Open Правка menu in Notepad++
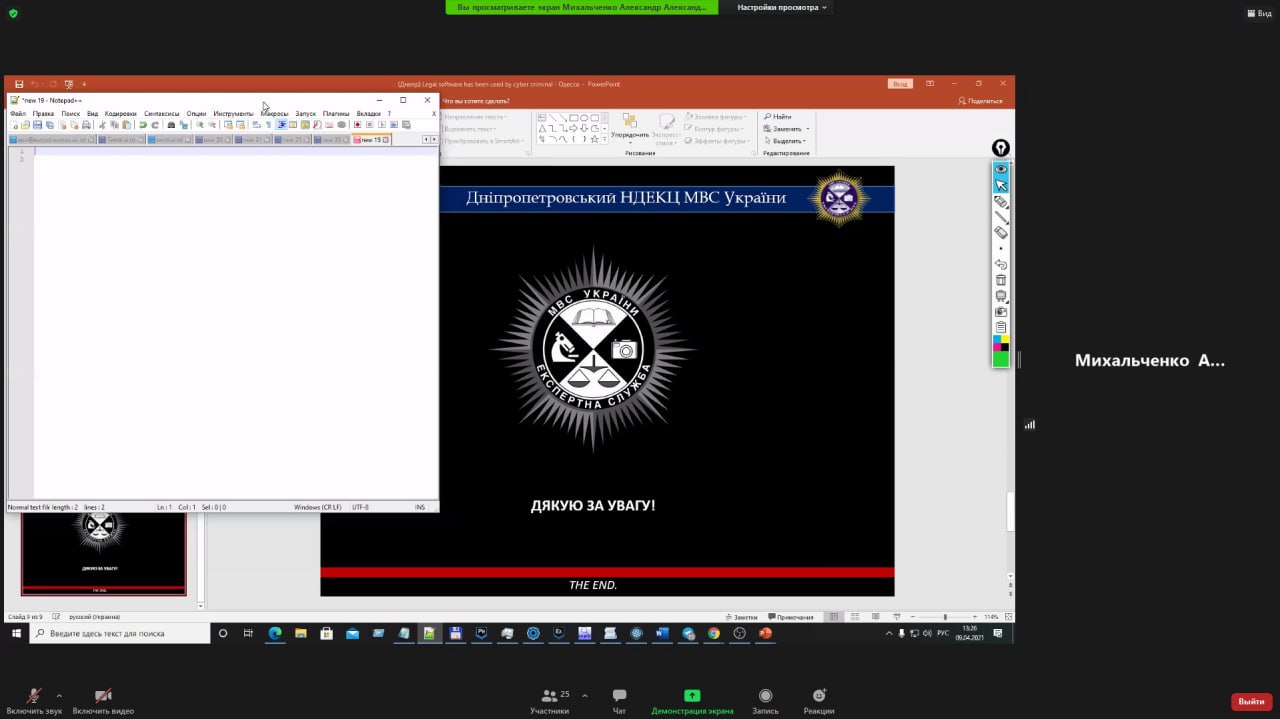1280x719 pixels. pos(43,114)
